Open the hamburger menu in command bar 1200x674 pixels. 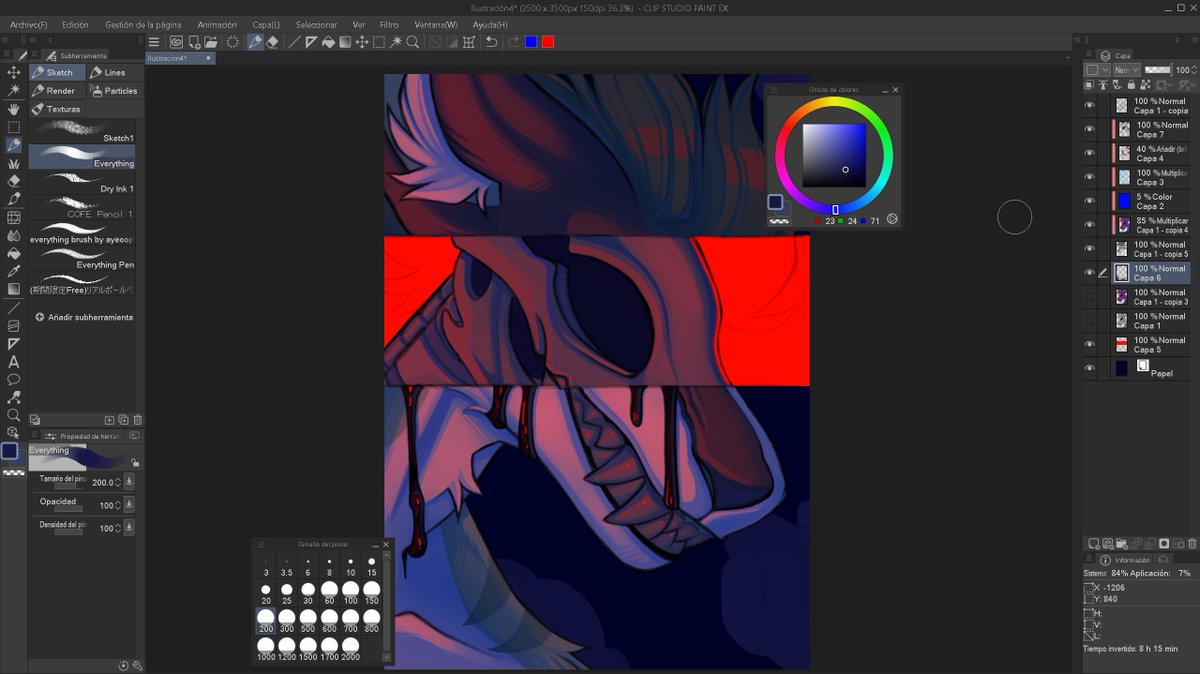click(x=155, y=42)
